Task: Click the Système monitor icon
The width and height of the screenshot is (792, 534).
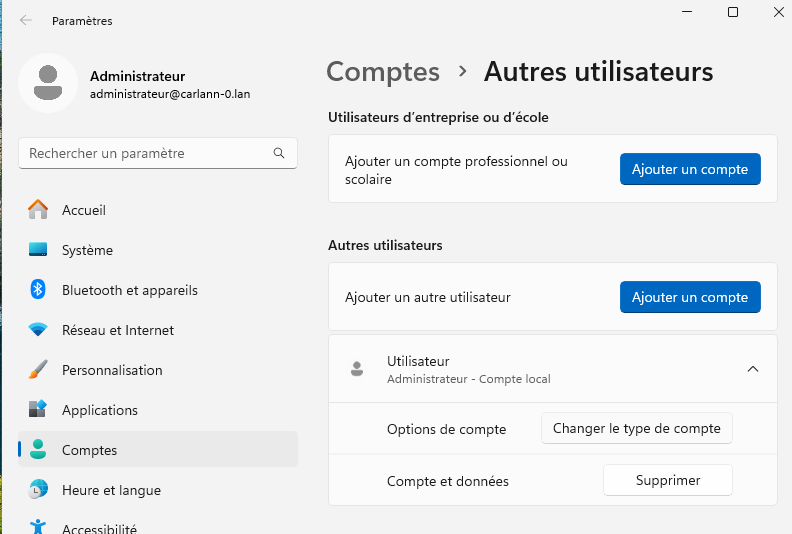Action: coord(38,250)
